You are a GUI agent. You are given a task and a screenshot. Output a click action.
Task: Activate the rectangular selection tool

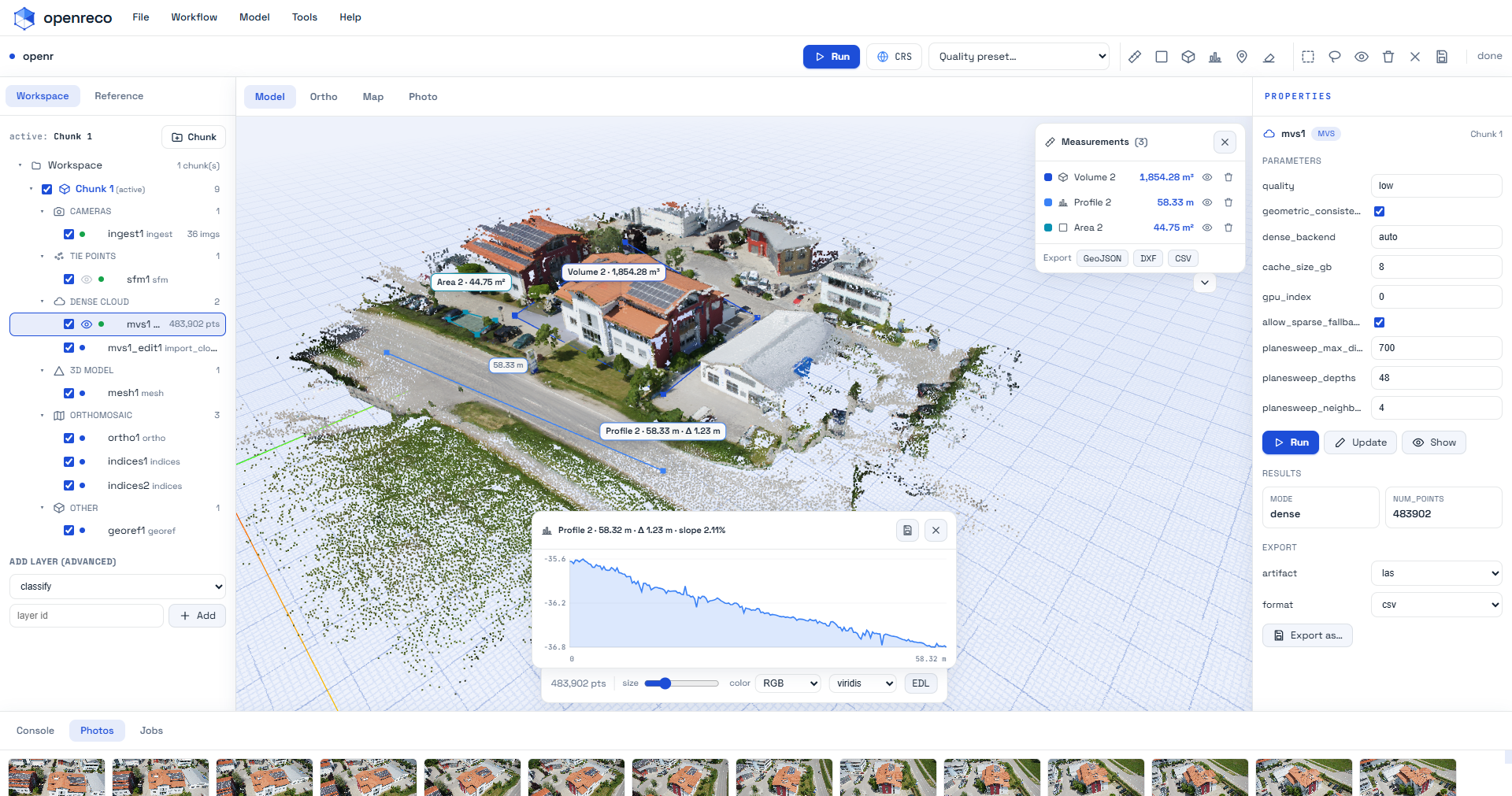coord(1308,57)
